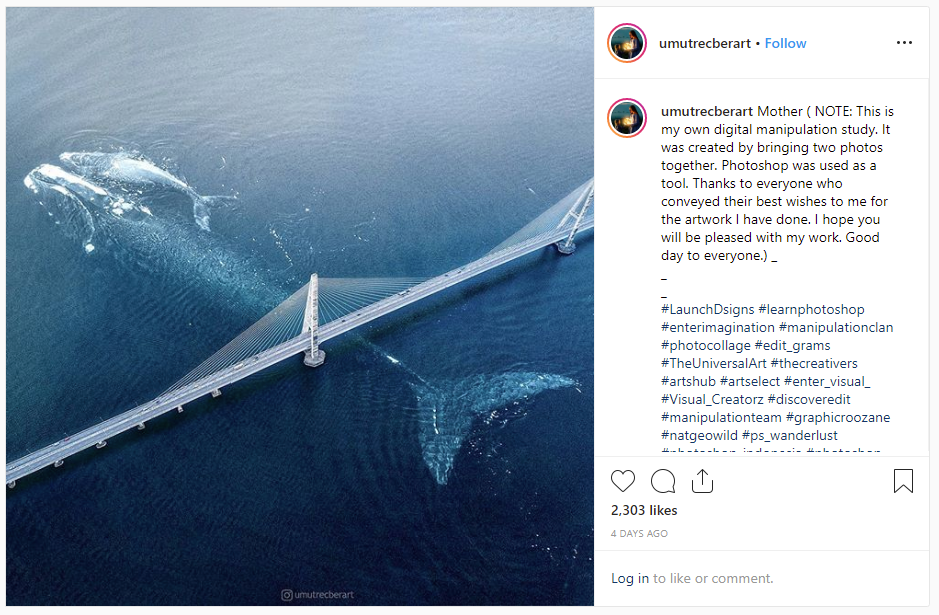Viewport: 939px width, 615px height.
Task: Open the #ps_wanderlust hashtag
Action: tap(789, 435)
